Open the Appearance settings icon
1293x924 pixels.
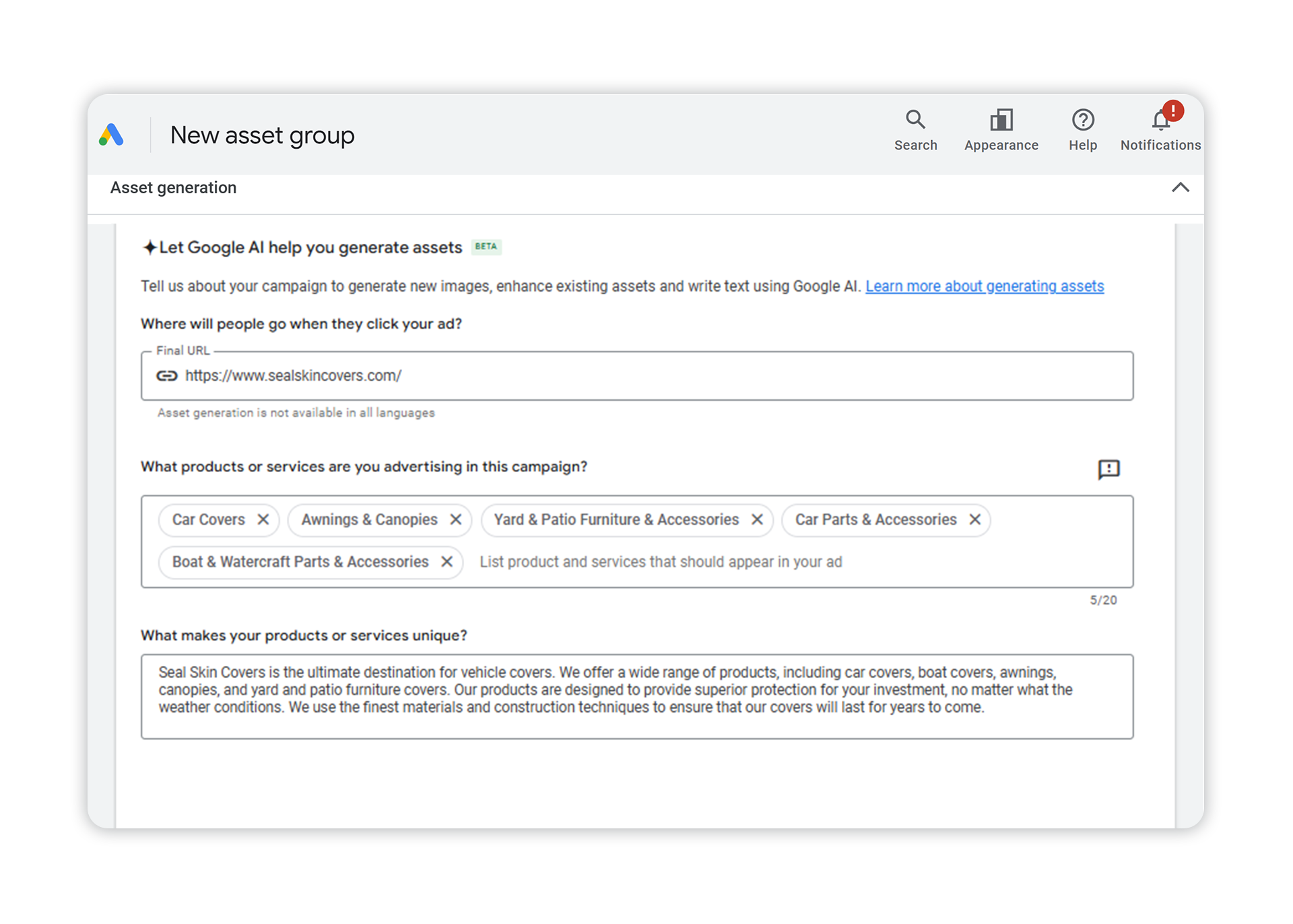1001,120
